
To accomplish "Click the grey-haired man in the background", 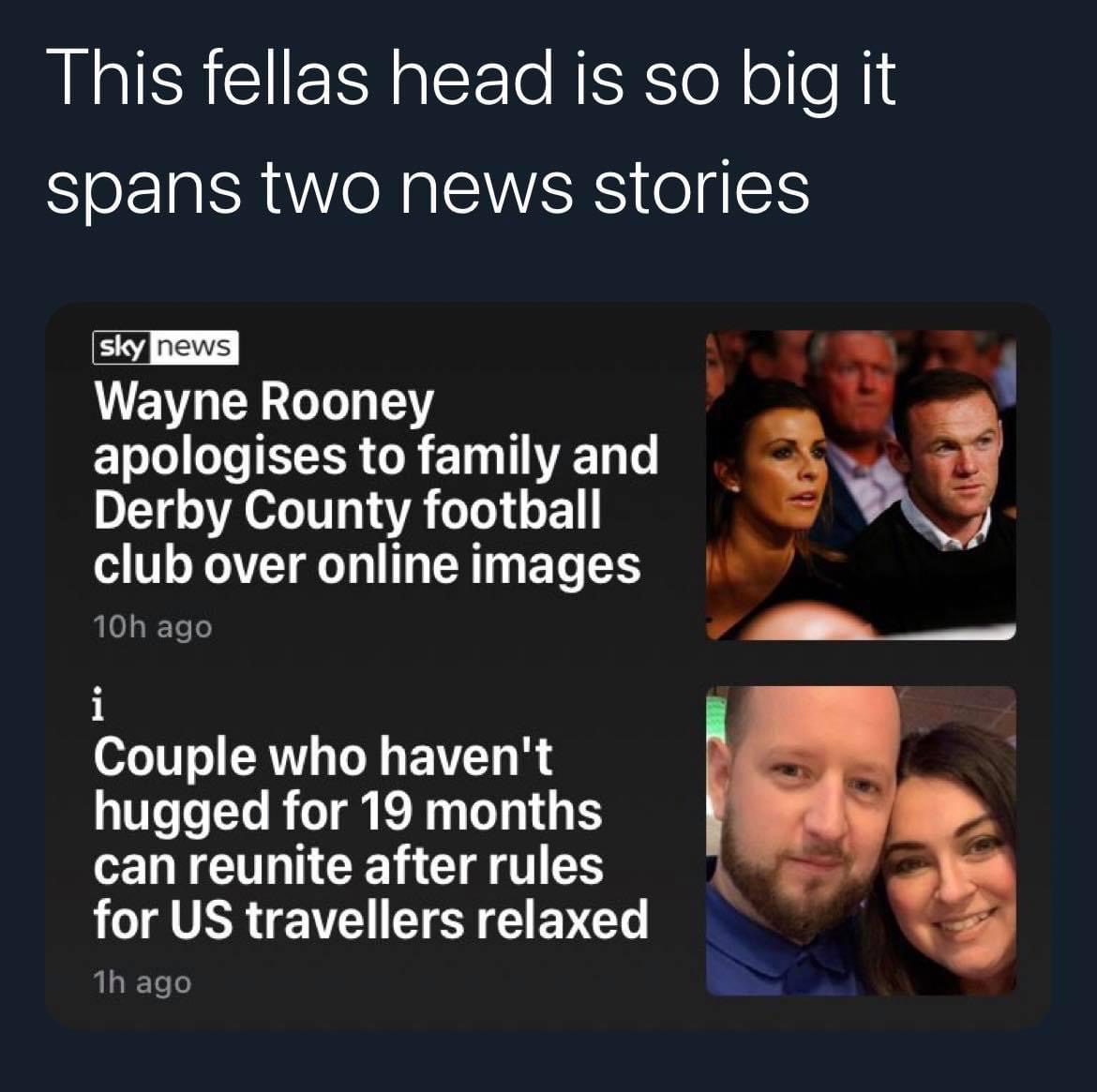I will click(x=851, y=406).
